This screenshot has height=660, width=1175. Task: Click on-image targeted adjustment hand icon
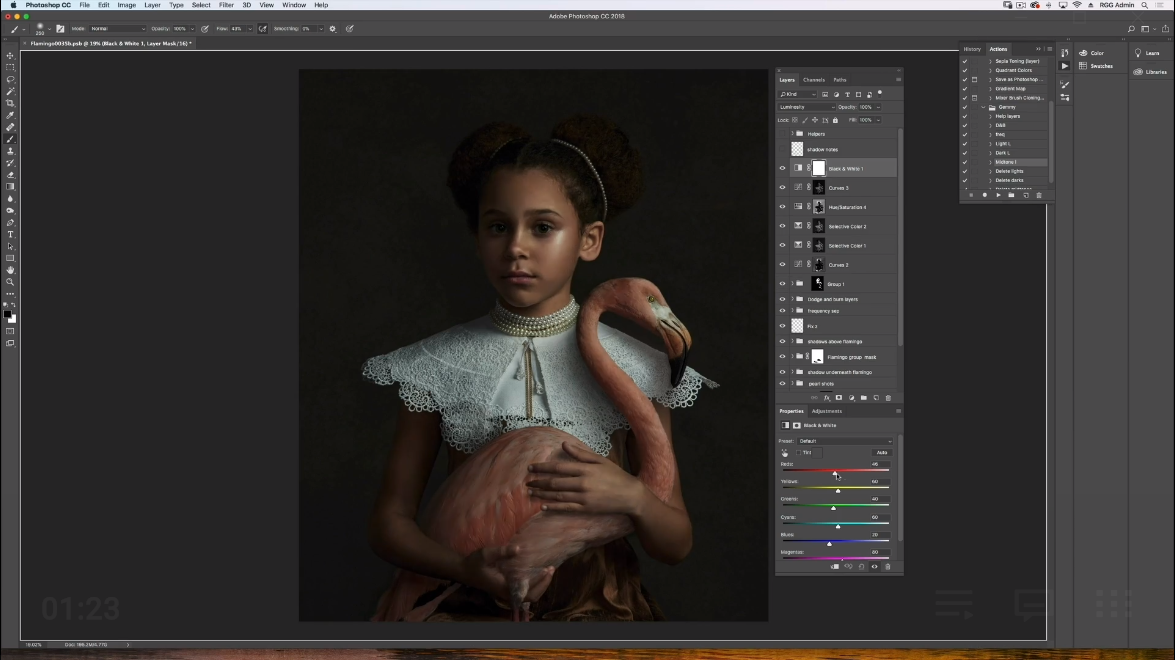click(785, 452)
